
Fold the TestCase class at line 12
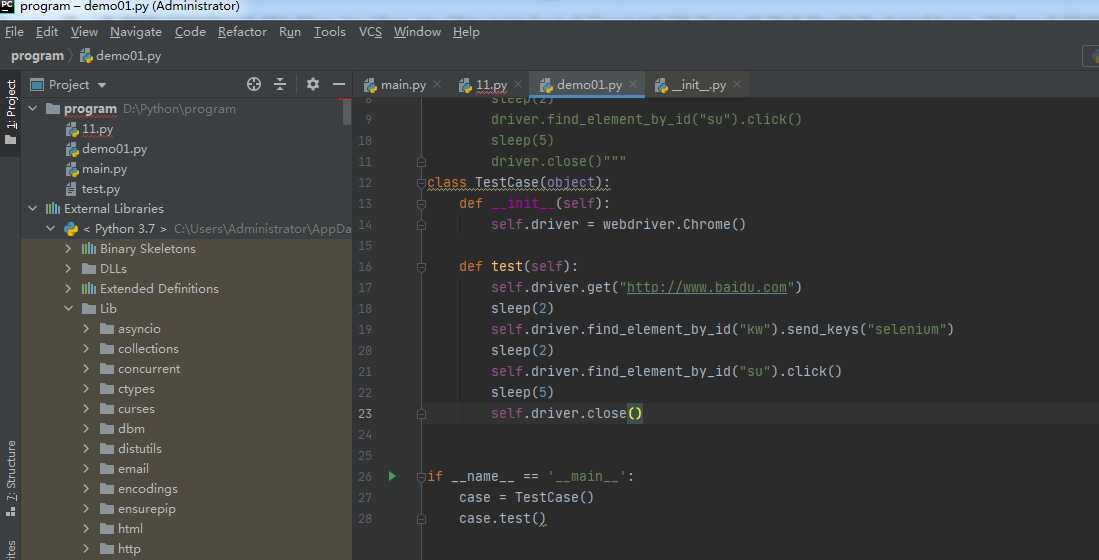point(421,183)
